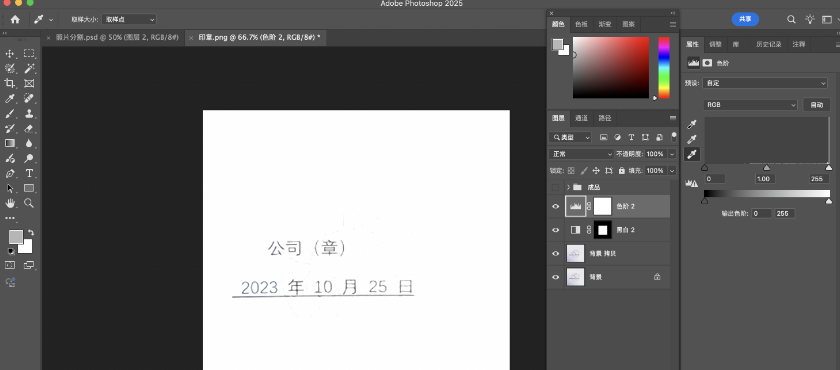Select the Path Selection tool

pyautogui.click(x=10, y=188)
